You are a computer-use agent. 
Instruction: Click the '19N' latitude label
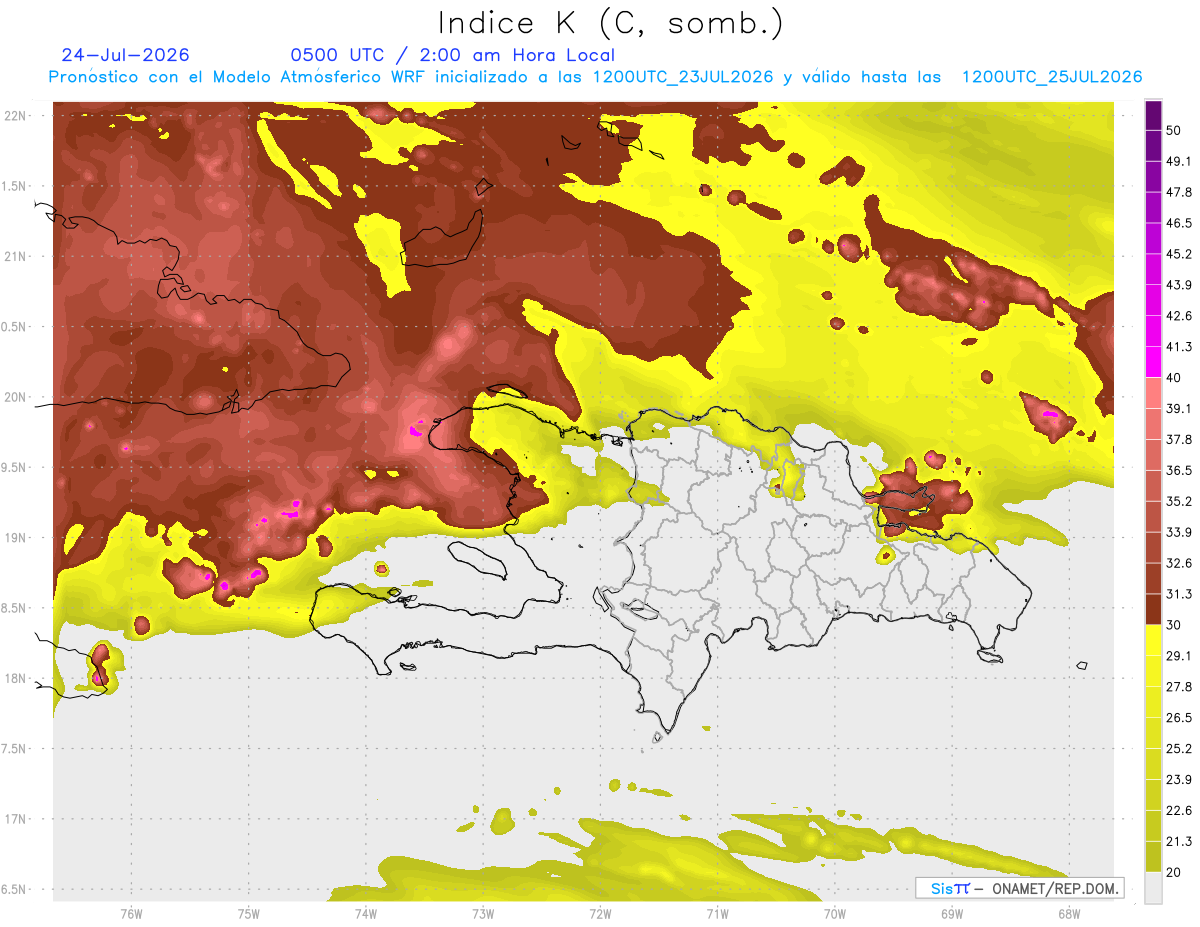coord(16,538)
